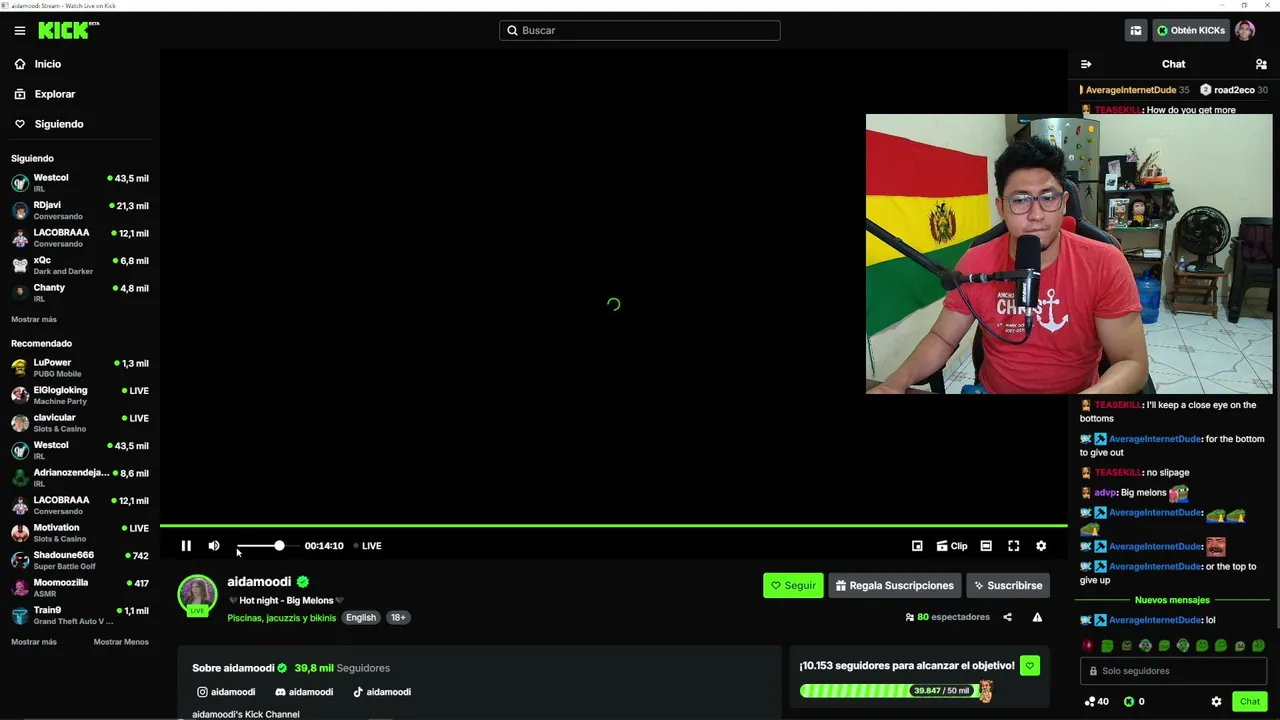Screen dimensions: 1280x720
Task: Open clavicular recommended channel
Action: 80,423
